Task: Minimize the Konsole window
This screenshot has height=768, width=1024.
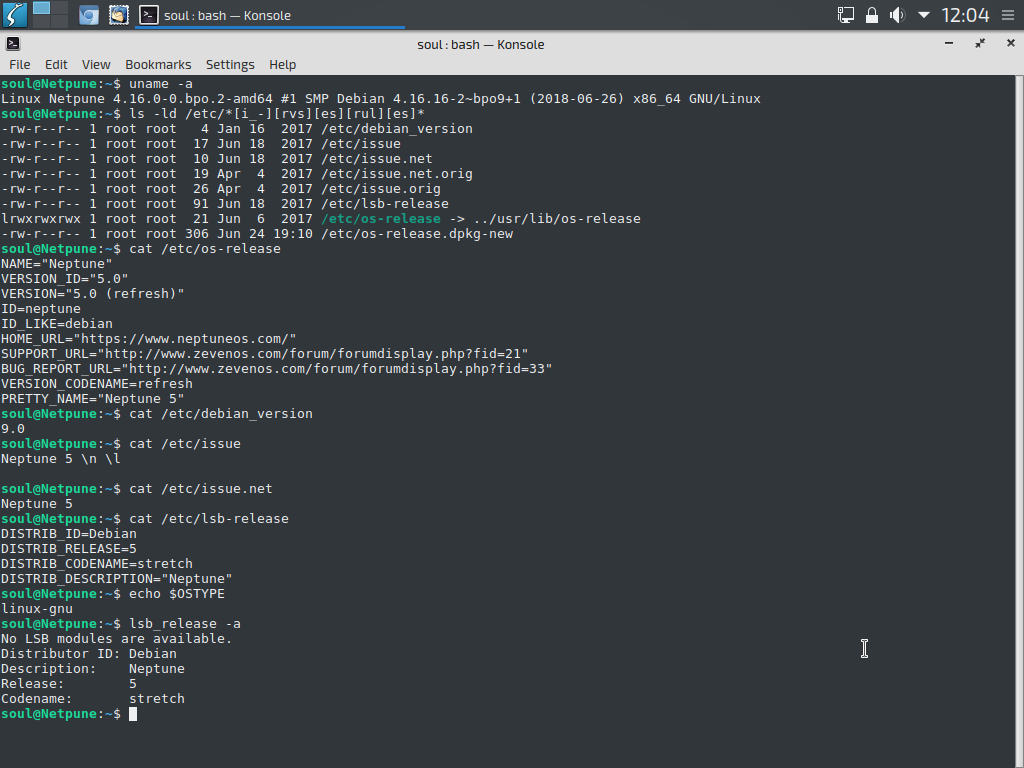Action: point(949,43)
